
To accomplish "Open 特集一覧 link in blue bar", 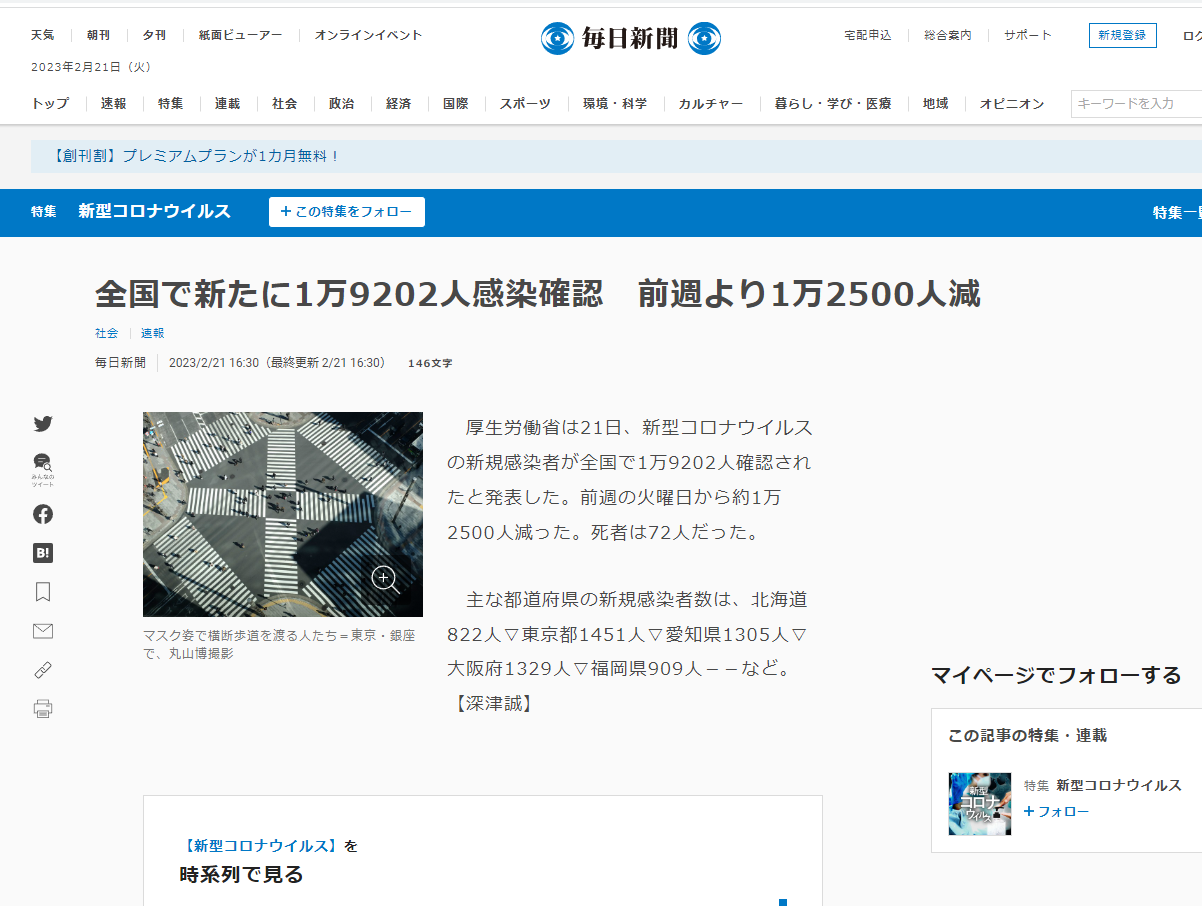I will click(1177, 212).
